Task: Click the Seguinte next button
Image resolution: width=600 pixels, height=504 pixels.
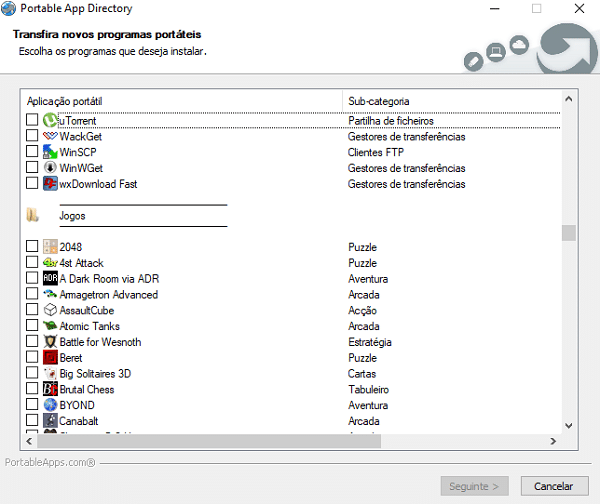Action: pyautogui.click(x=474, y=486)
